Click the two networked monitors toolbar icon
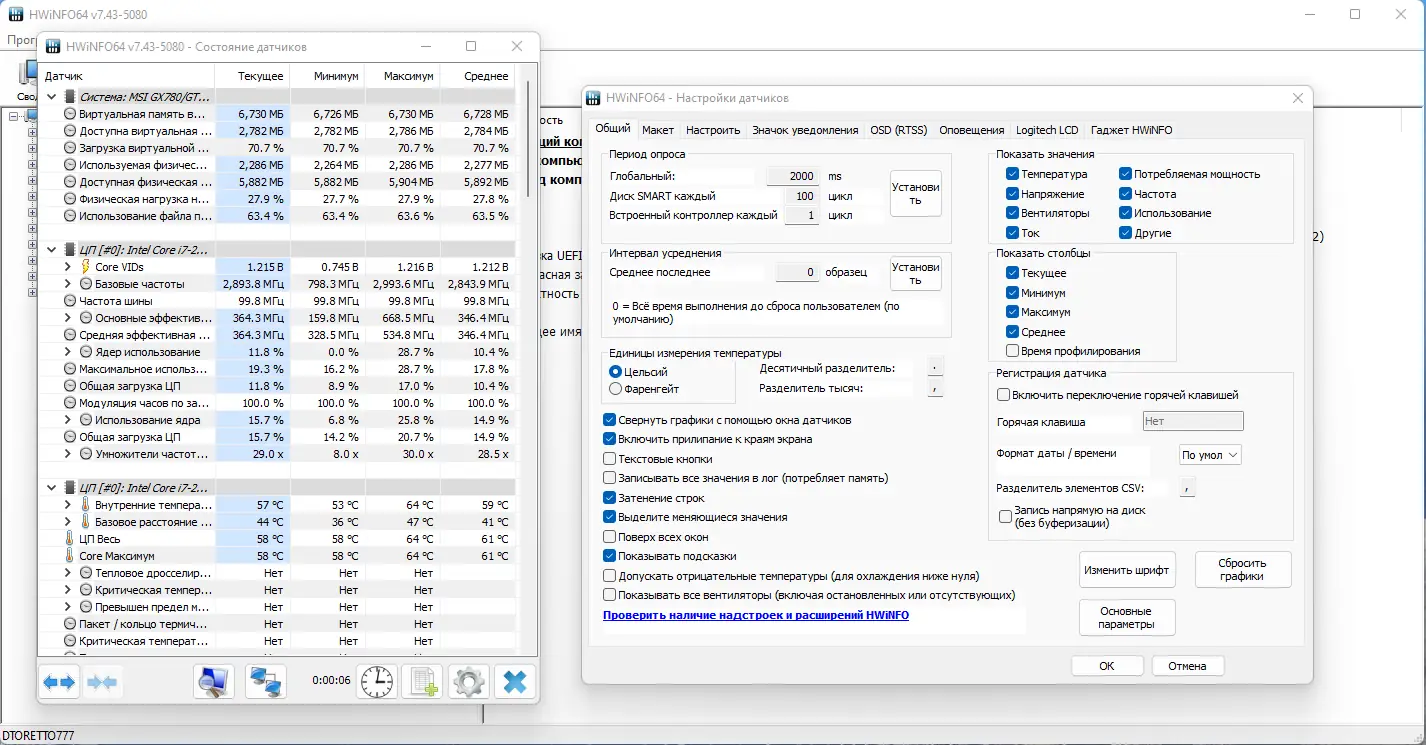Viewport: 1426px width, 745px height. 266,682
